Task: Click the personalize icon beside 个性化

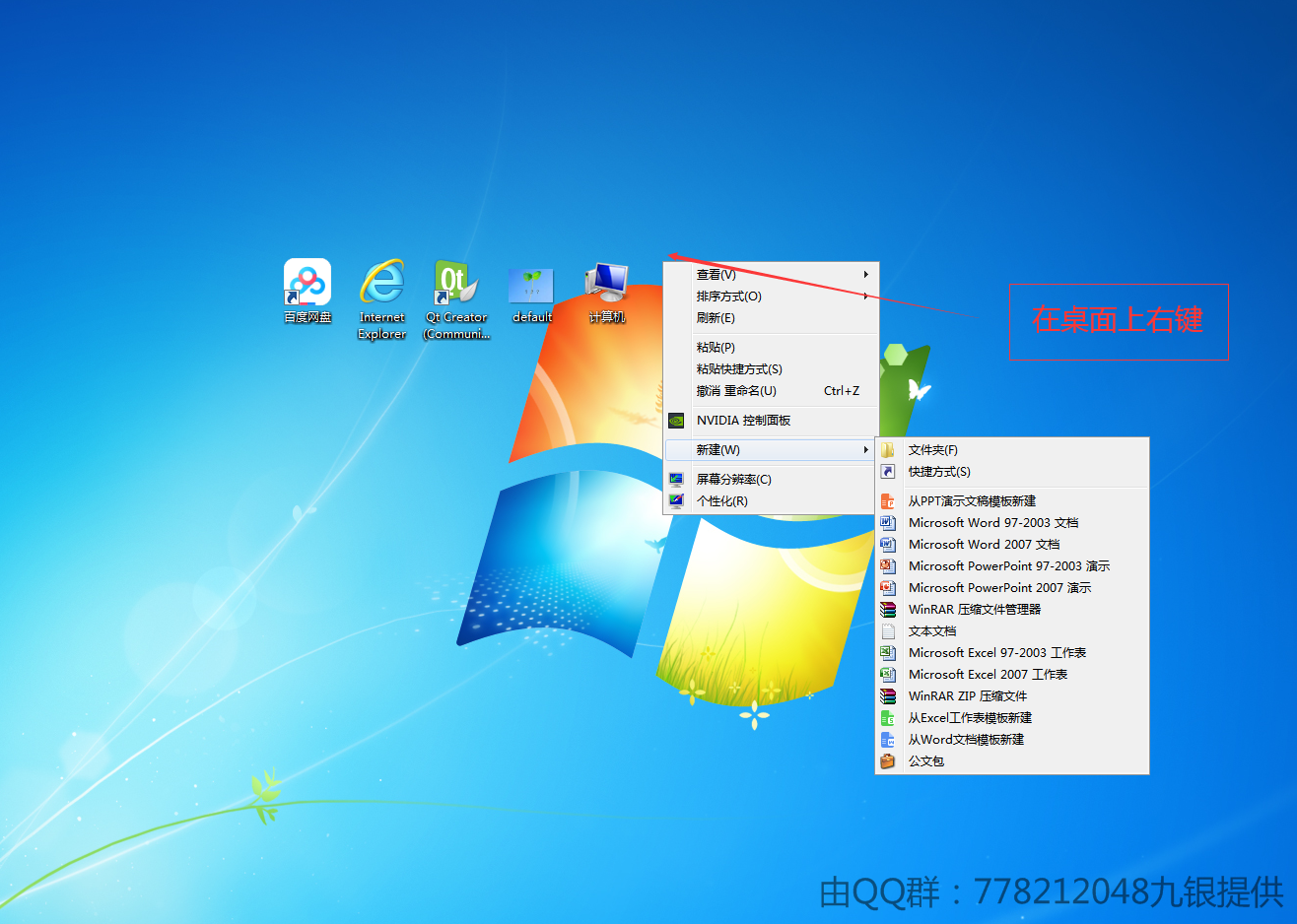Action: click(676, 501)
